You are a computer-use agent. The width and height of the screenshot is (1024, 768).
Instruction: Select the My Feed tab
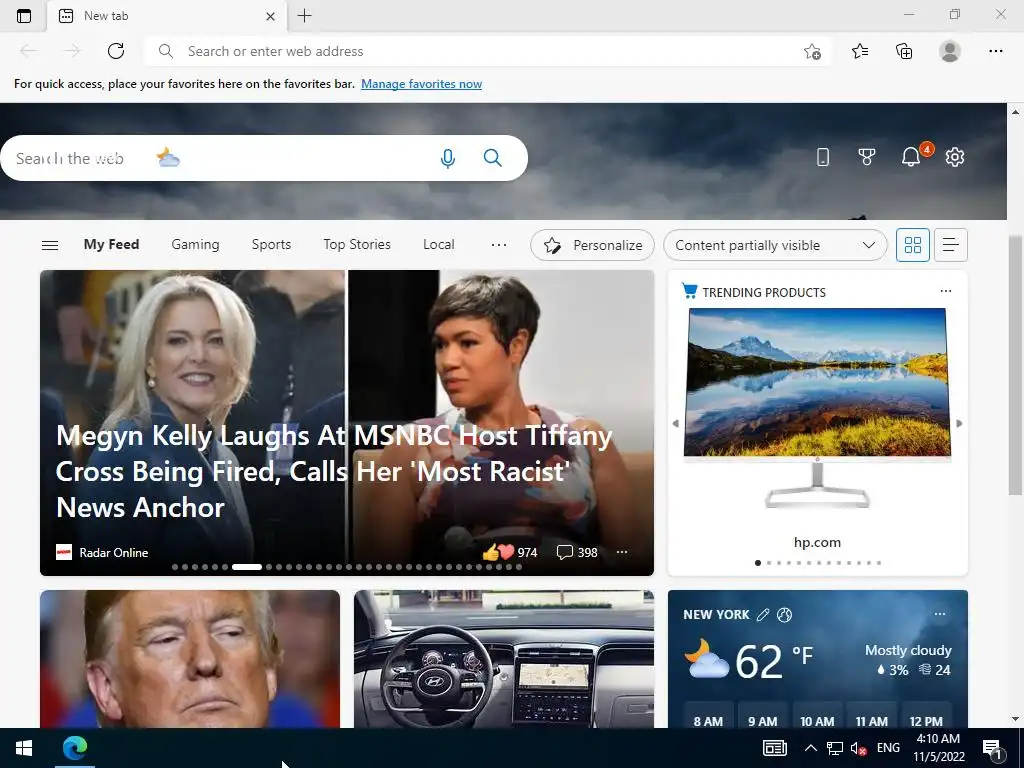click(111, 244)
